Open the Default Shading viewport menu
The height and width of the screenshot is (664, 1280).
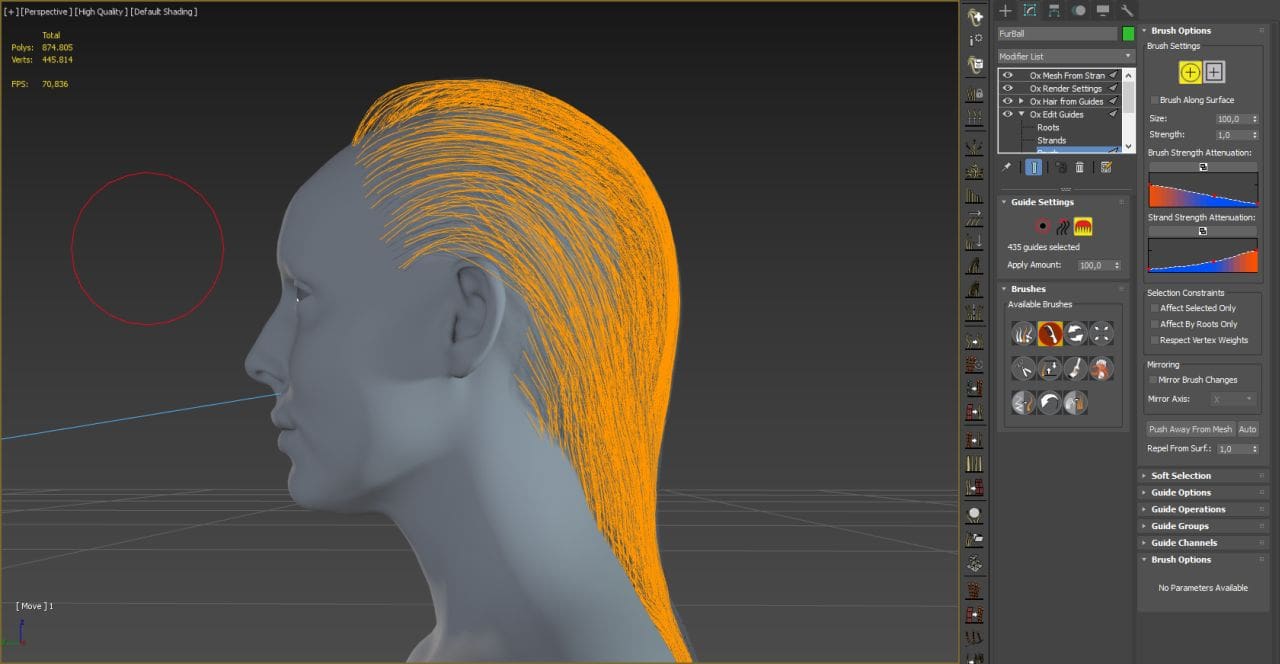pos(164,12)
